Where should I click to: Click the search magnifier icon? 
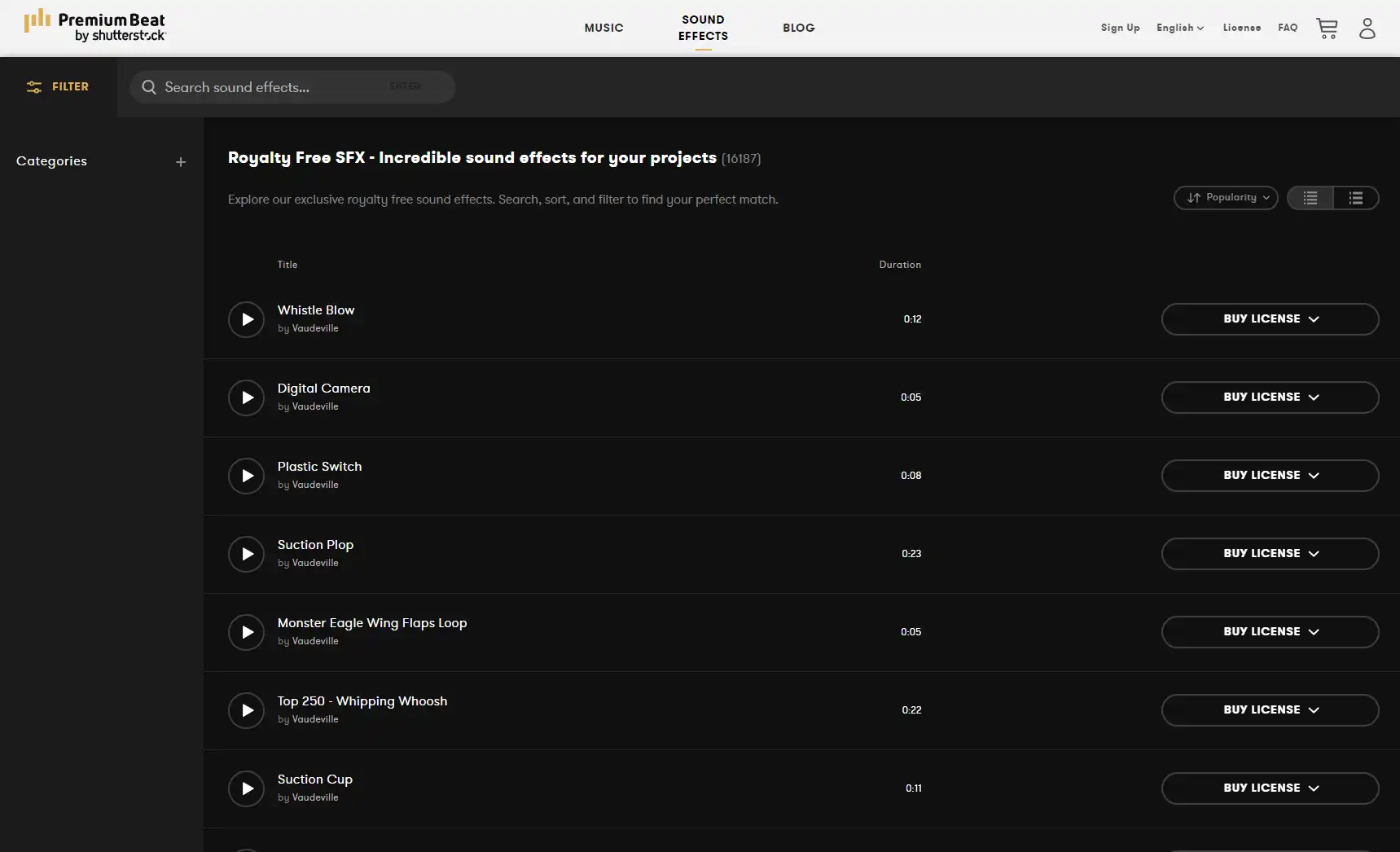click(149, 87)
